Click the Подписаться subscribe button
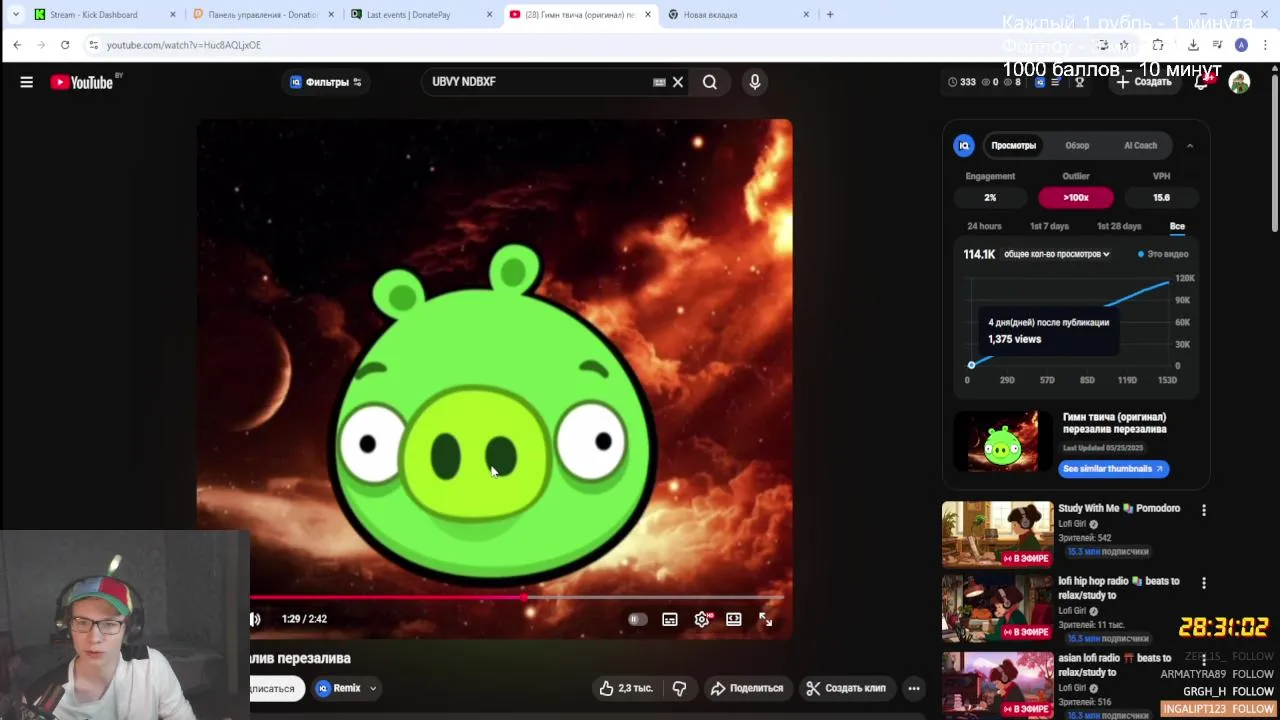 pos(275,688)
